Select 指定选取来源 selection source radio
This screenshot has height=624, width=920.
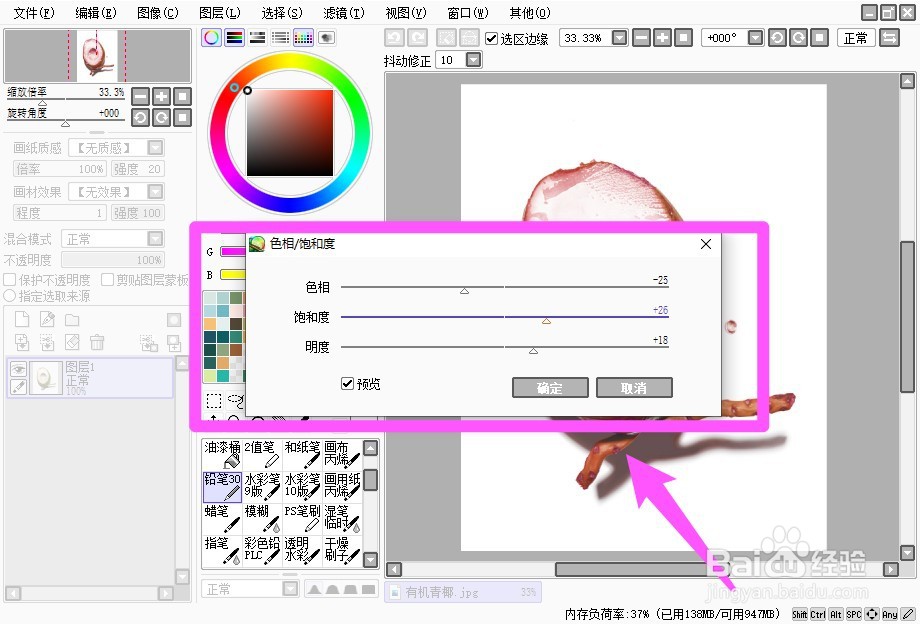coord(9,296)
